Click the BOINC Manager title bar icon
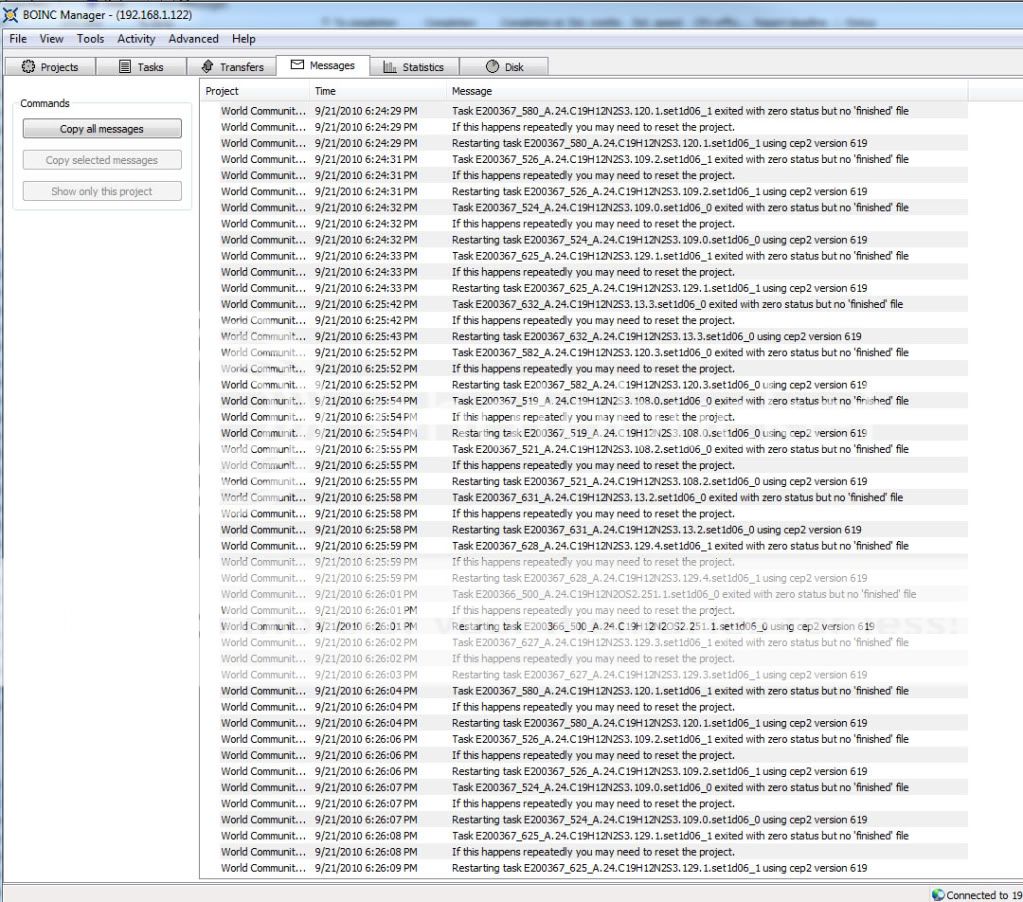Image resolution: width=1023 pixels, height=902 pixels. tap(10, 14)
